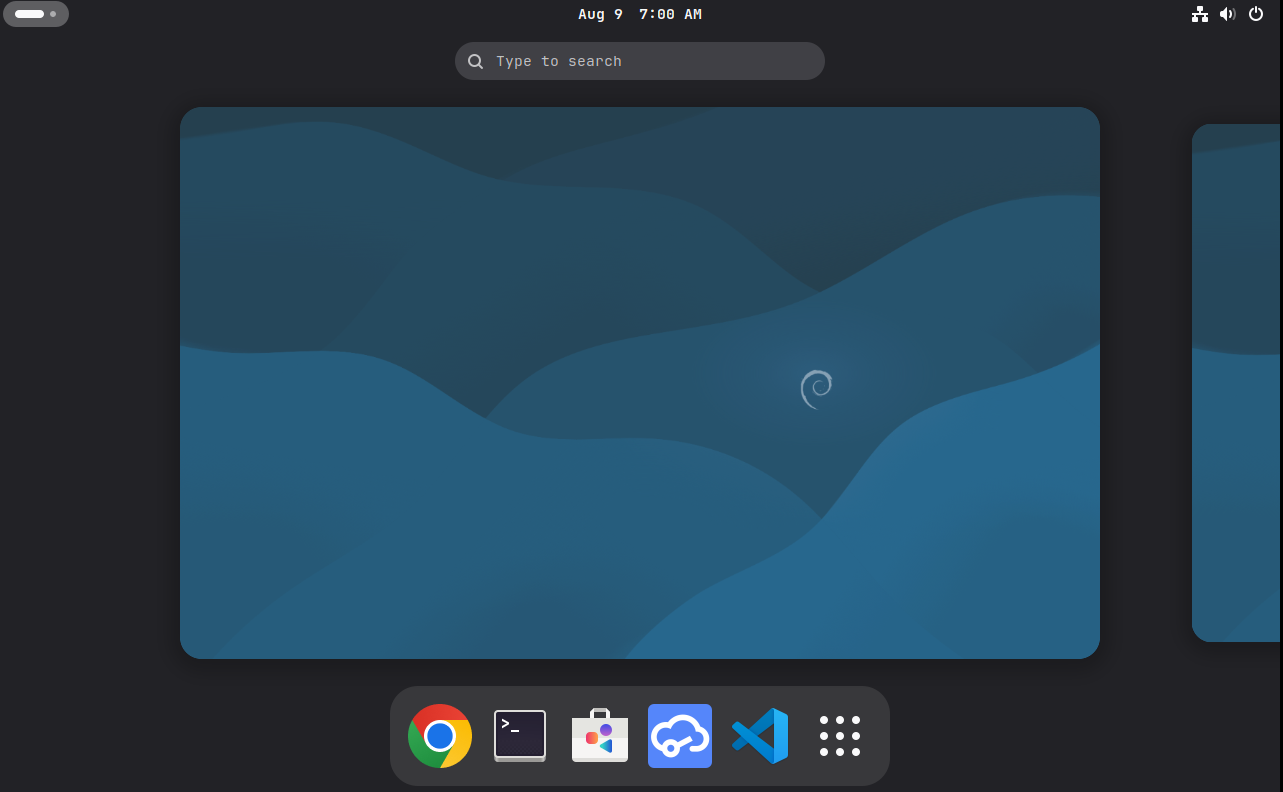Click the small inactive workspace dot
Image resolution: width=1283 pixels, height=792 pixels.
53,14
